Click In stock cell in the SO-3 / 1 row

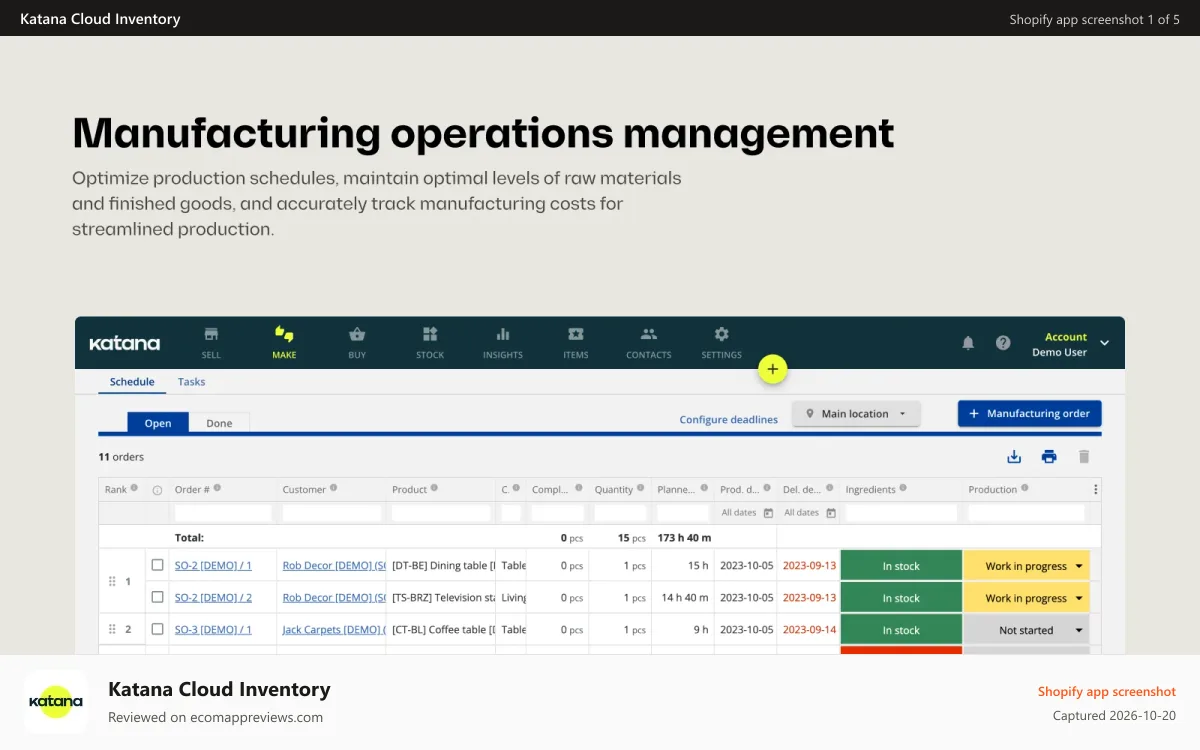click(x=901, y=630)
